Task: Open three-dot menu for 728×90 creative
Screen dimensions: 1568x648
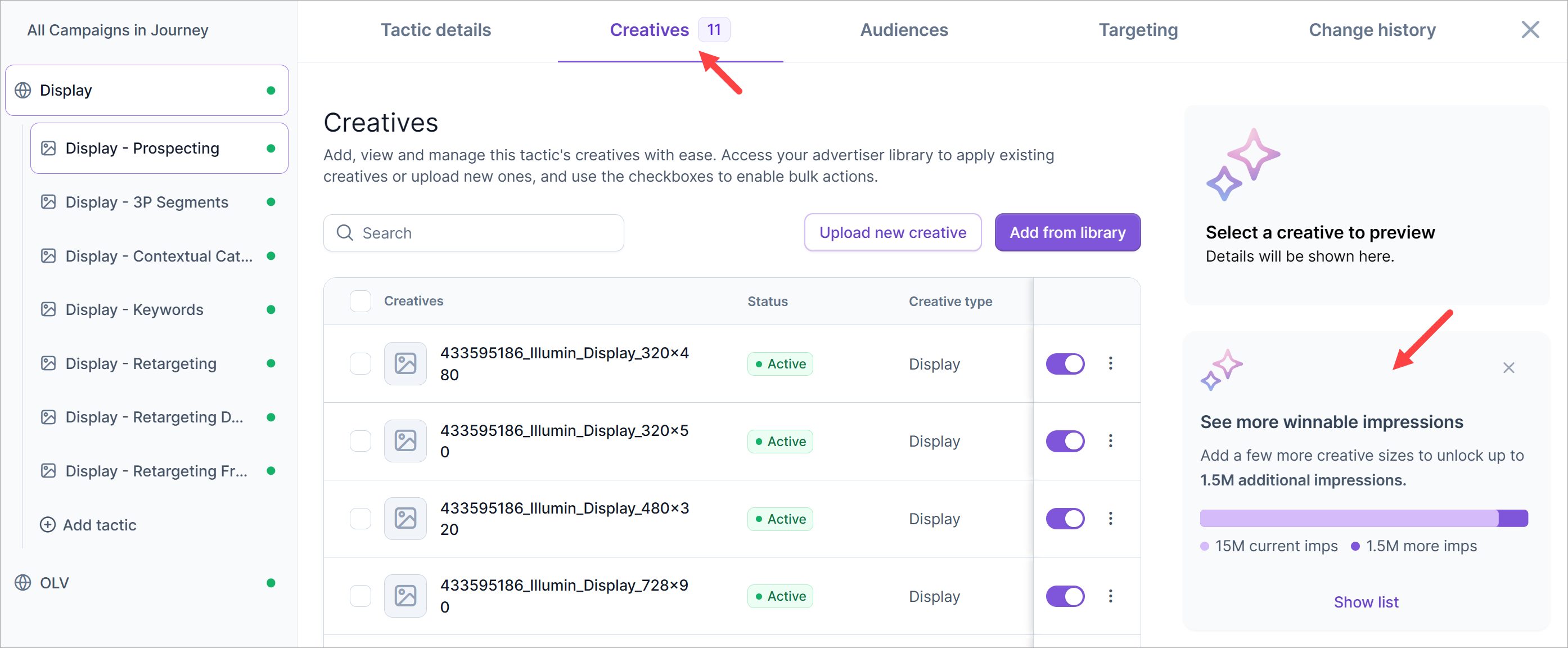Action: tap(1110, 596)
